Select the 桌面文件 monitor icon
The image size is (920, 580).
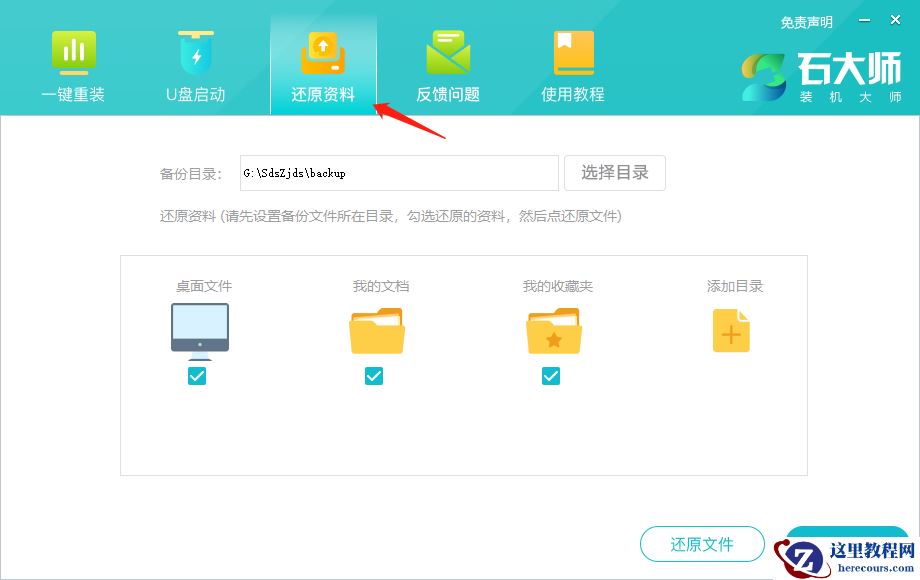[197, 328]
